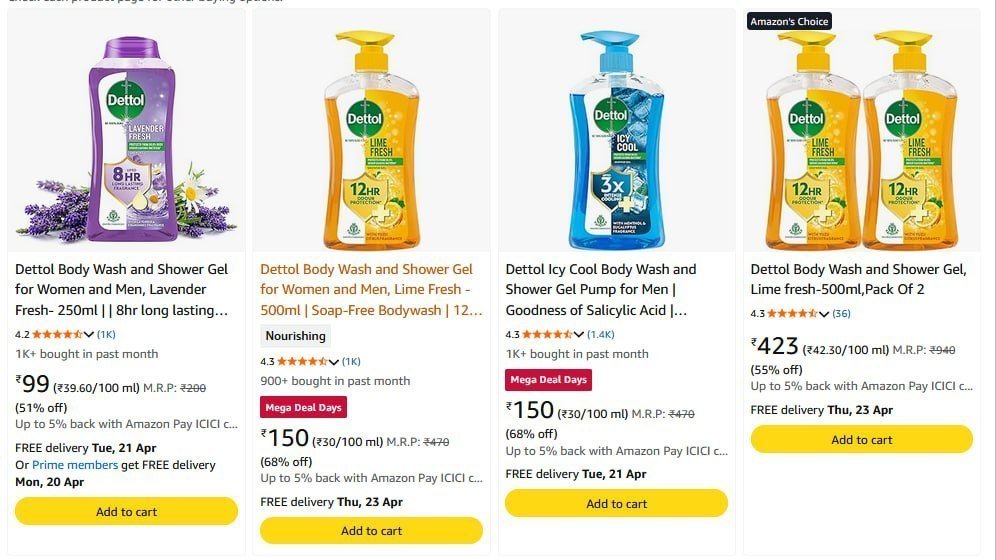Add Icy Cool body wash to cart
The height and width of the screenshot is (560, 996).
coord(616,503)
